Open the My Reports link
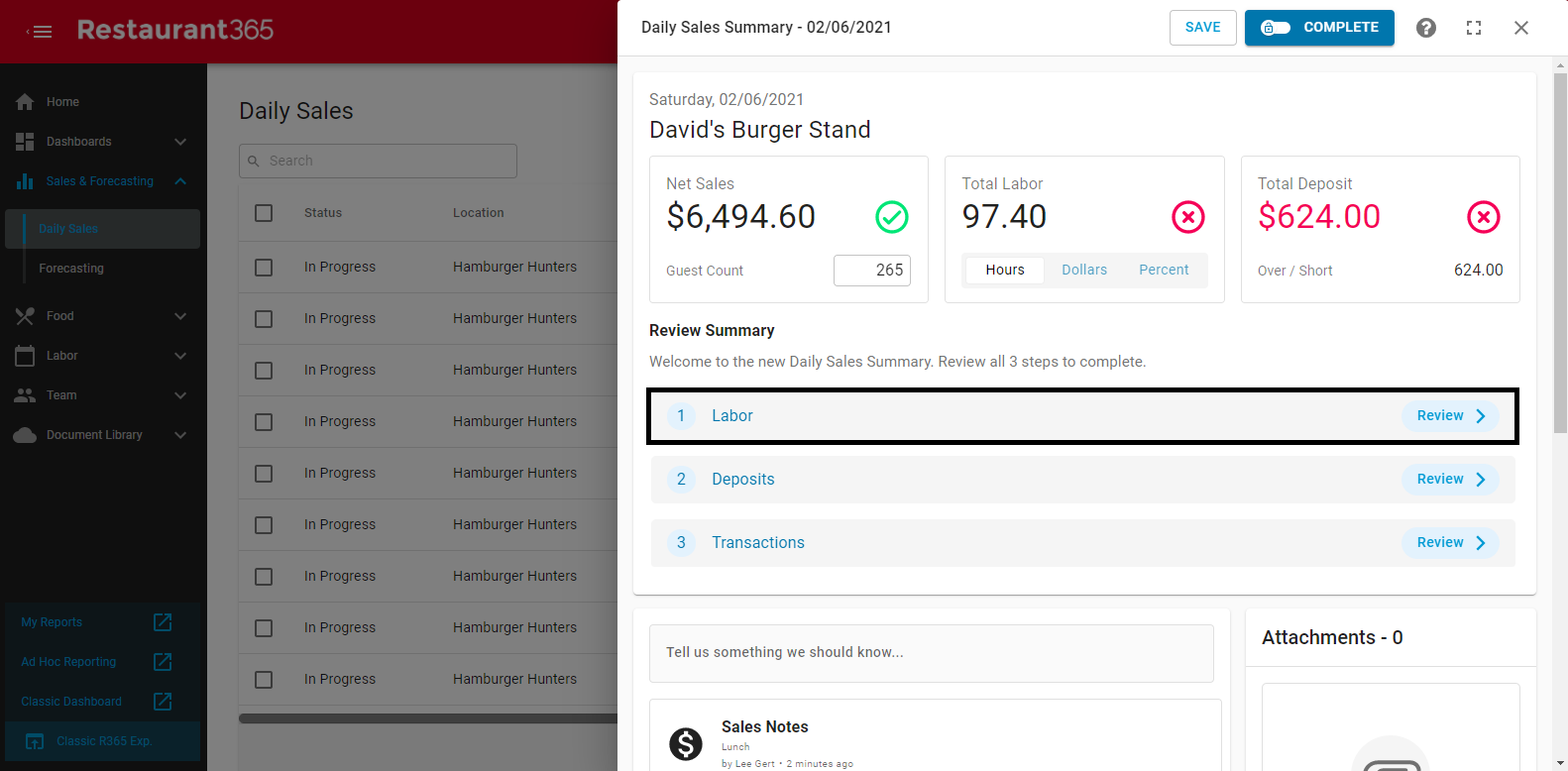 click(x=52, y=622)
